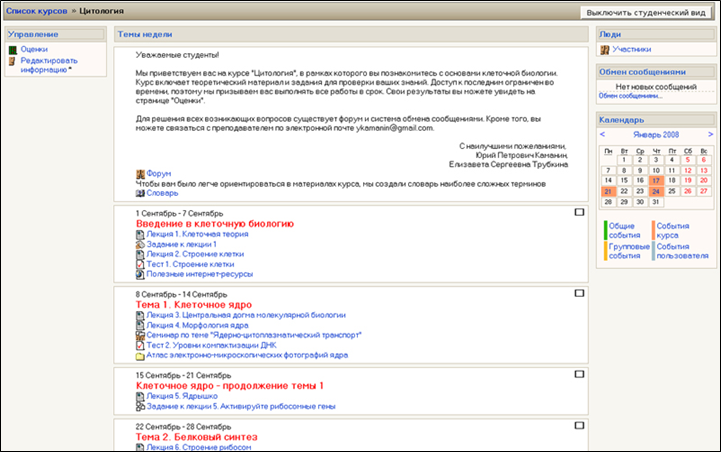Go to next month in calendar
This screenshot has width=721, height=452.
coord(710,134)
